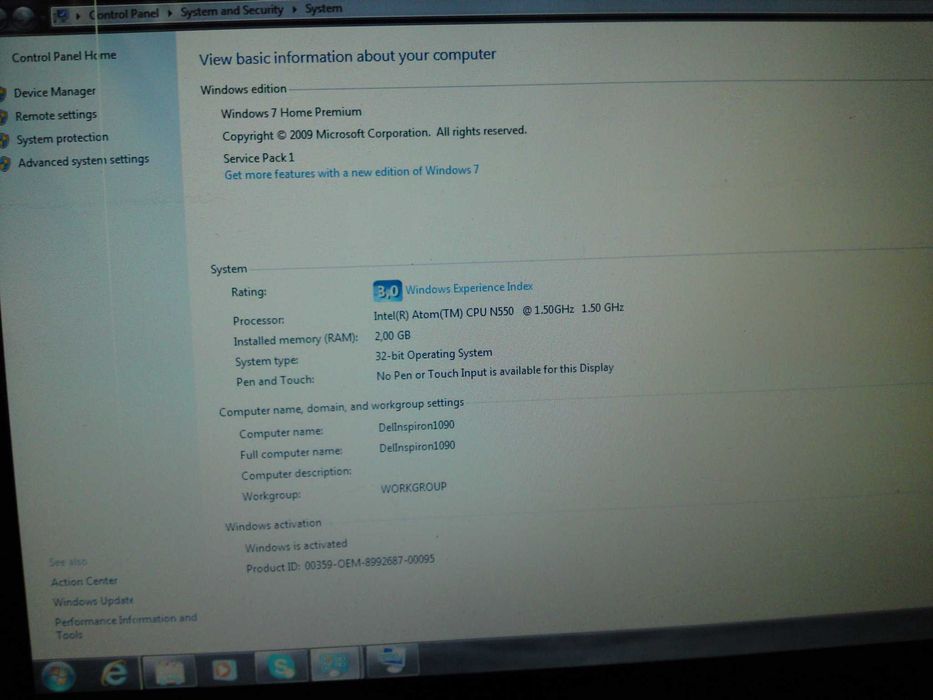933x700 pixels.
Task: Open Windows Explorer folder taskbar icon
Action: tap(170, 671)
